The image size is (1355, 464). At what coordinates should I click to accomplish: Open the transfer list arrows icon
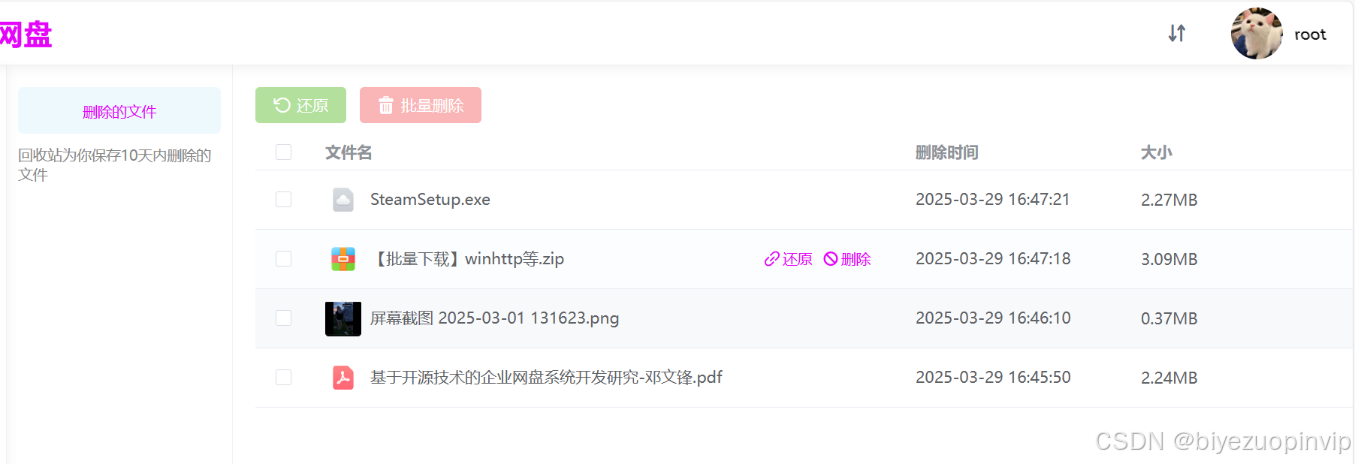[x=1177, y=33]
